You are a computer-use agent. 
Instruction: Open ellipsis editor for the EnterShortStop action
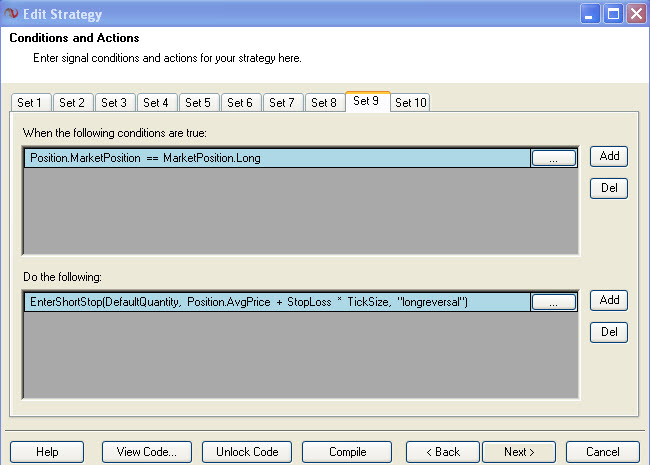coord(553,302)
